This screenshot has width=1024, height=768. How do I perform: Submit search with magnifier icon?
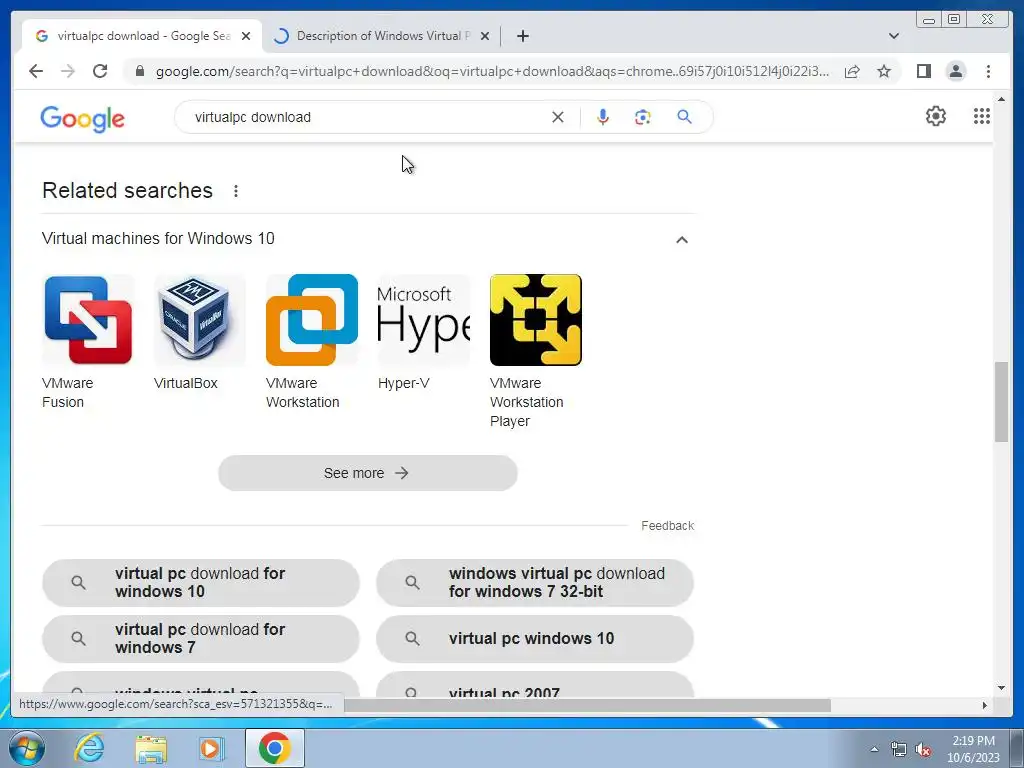point(684,118)
